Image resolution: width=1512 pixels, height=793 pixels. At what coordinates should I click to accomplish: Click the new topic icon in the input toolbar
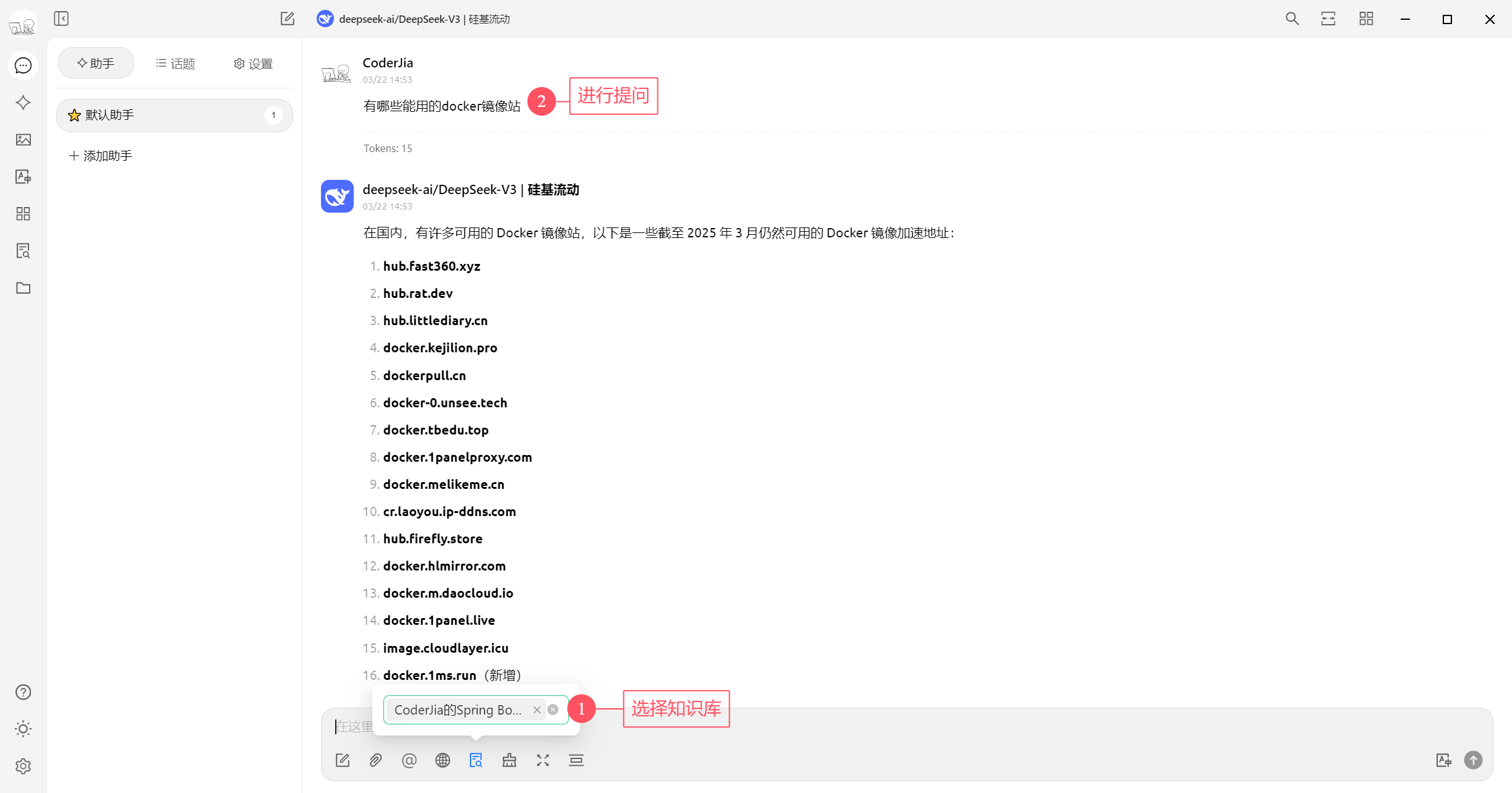(343, 760)
